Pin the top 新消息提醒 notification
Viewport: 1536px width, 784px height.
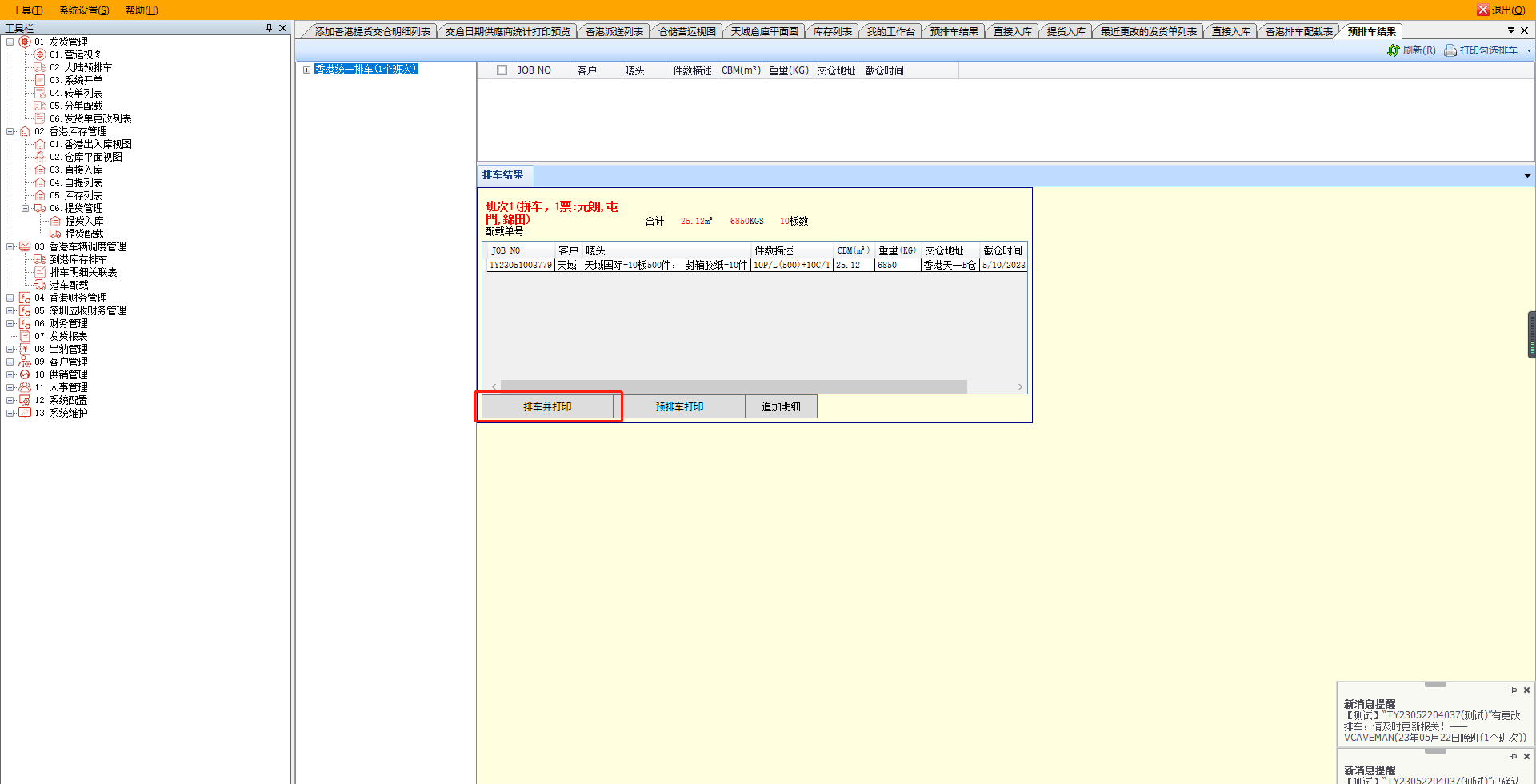tap(1513, 690)
